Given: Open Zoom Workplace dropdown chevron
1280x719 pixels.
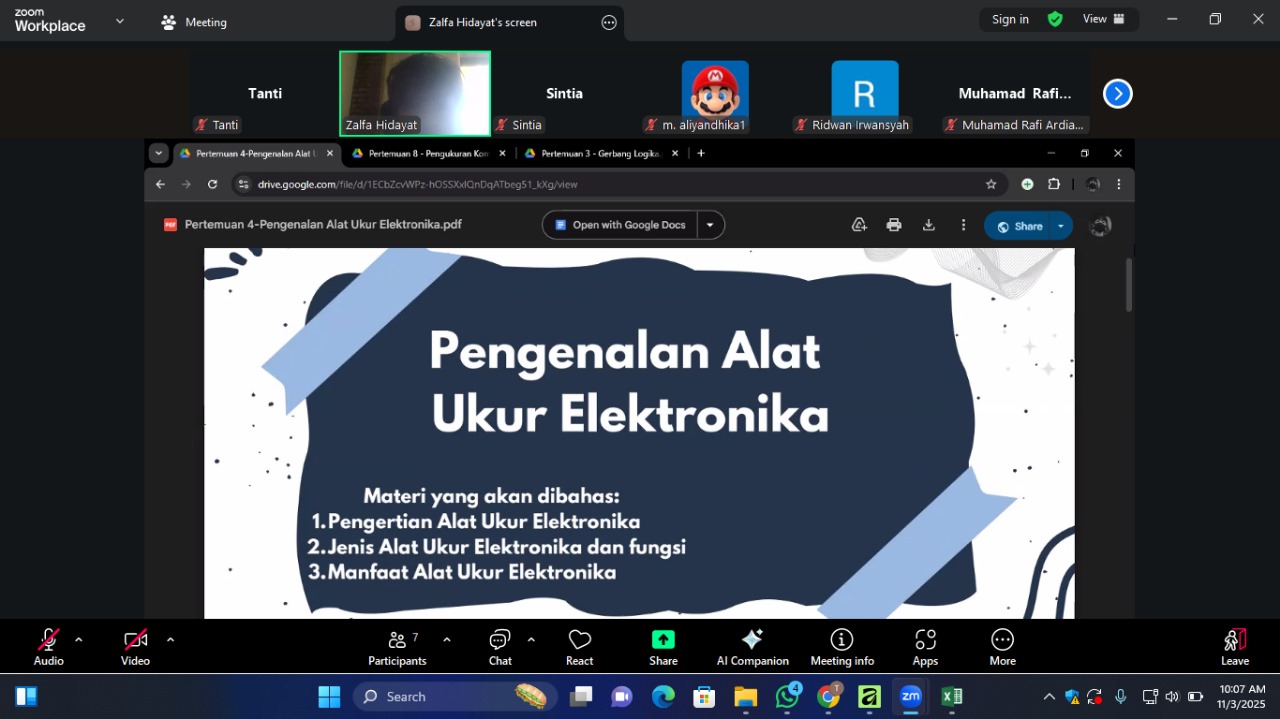Looking at the screenshot, I should (120, 21).
